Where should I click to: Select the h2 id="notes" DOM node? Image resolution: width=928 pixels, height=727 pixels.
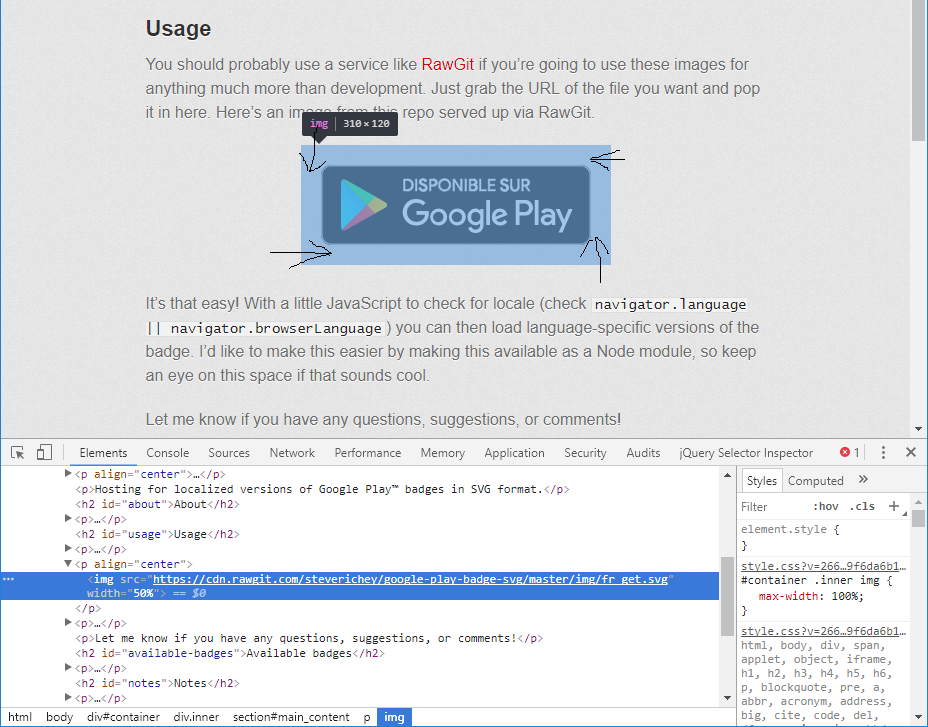point(157,683)
